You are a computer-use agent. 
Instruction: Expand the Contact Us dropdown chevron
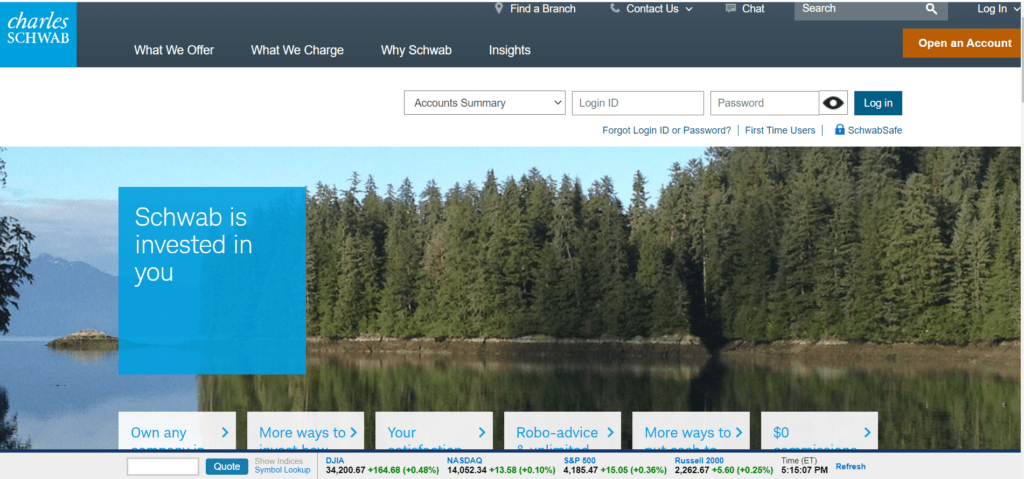coord(689,9)
